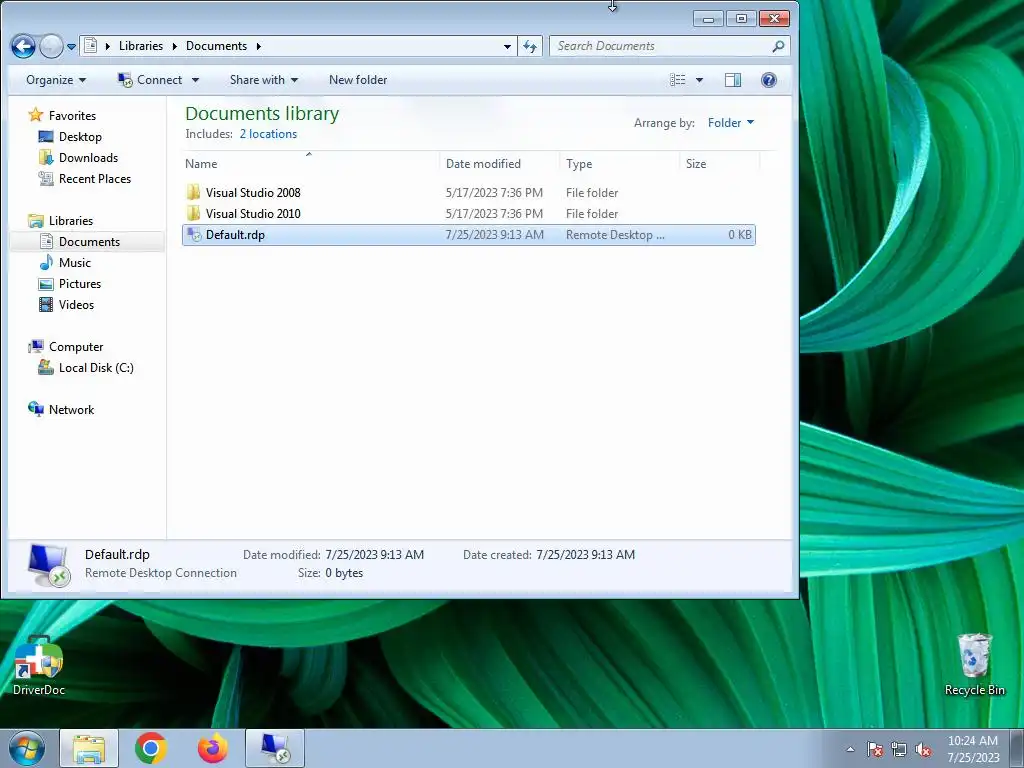
Task: Select the Visual Studio 2010 folder icon
Action: (x=193, y=213)
